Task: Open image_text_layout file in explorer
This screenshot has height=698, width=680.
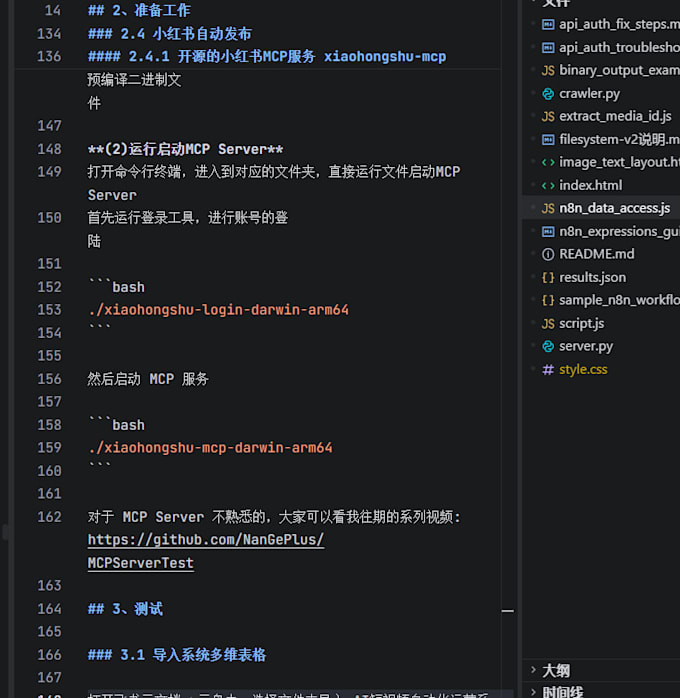Action: [x=619, y=162]
